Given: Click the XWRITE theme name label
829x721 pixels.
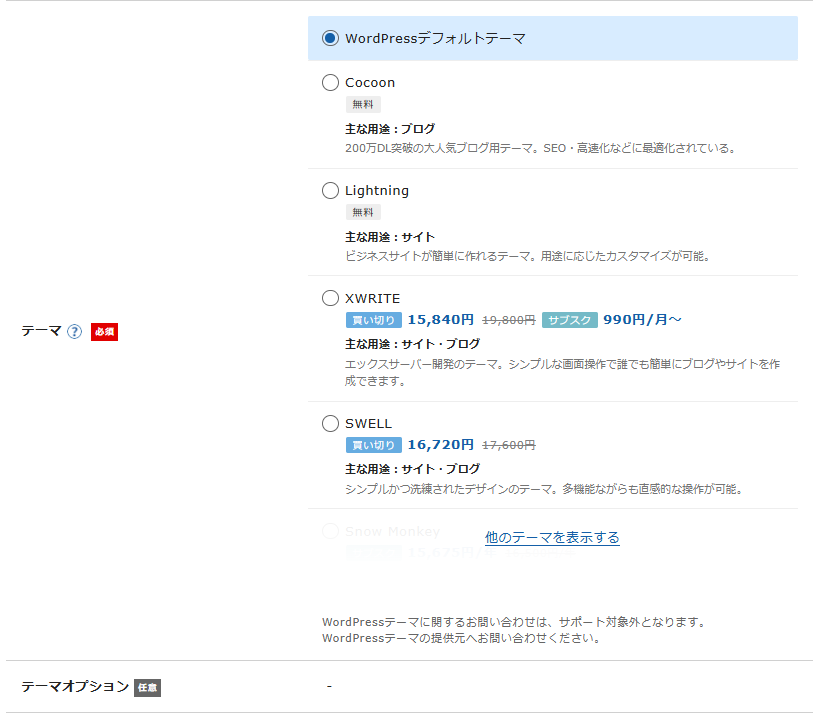Looking at the screenshot, I should pyautogui.click(x=373, y=299).
